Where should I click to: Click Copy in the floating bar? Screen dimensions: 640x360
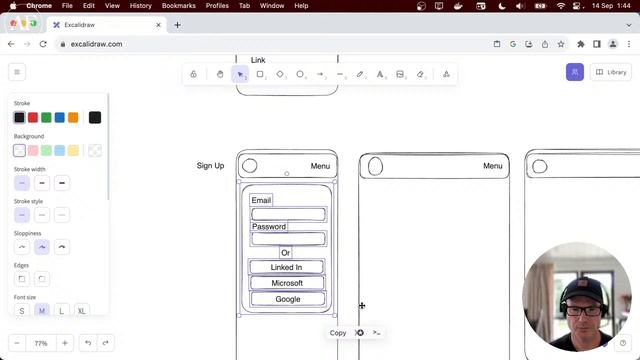click(338, 333)
